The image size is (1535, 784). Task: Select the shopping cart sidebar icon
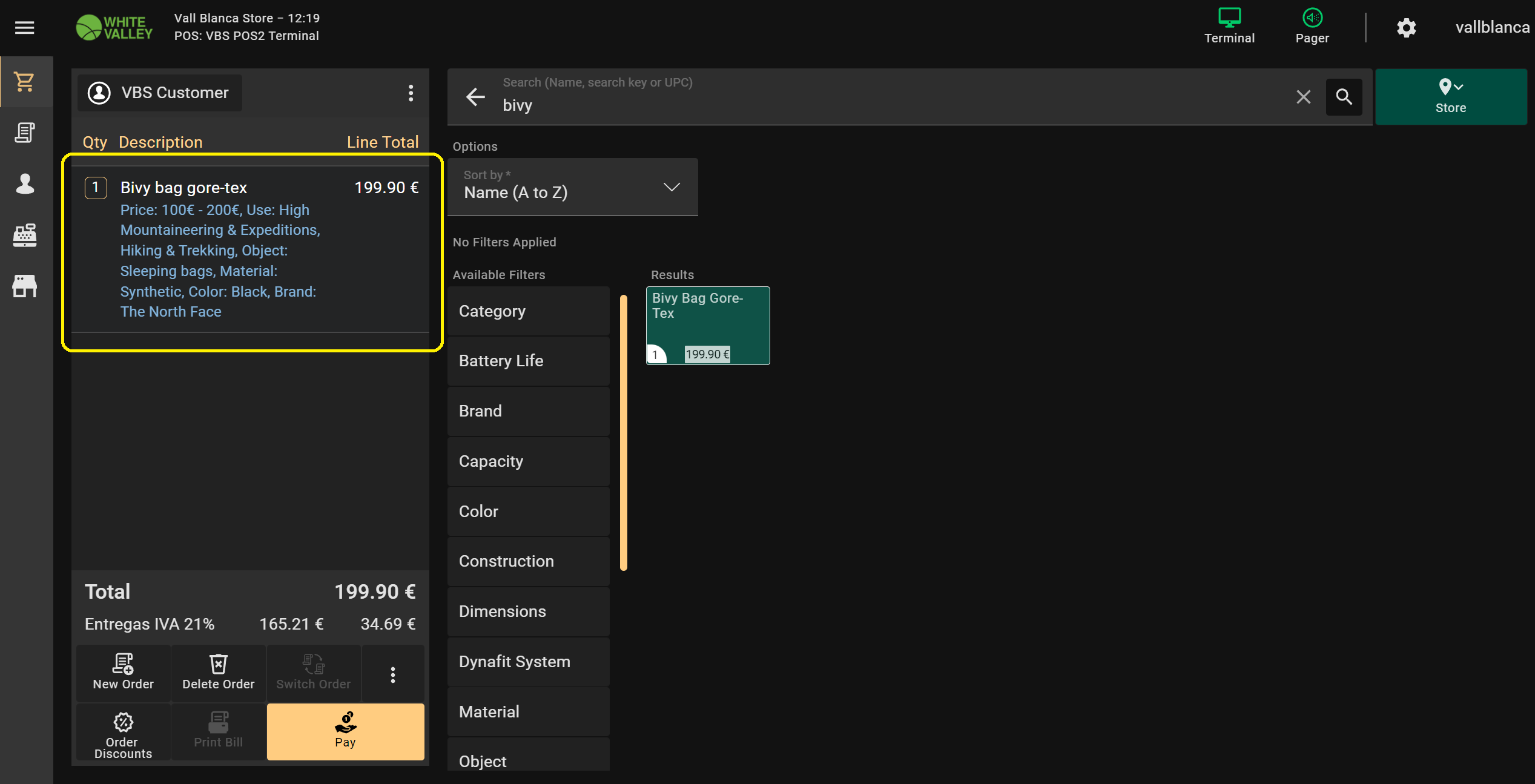click(25, 82)
